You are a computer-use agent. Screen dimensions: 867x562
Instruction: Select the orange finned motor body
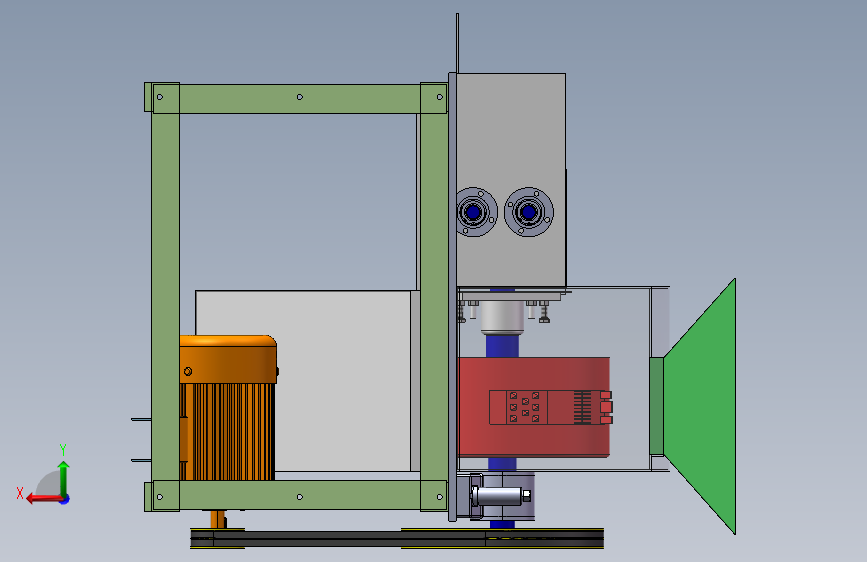[229, 431]
